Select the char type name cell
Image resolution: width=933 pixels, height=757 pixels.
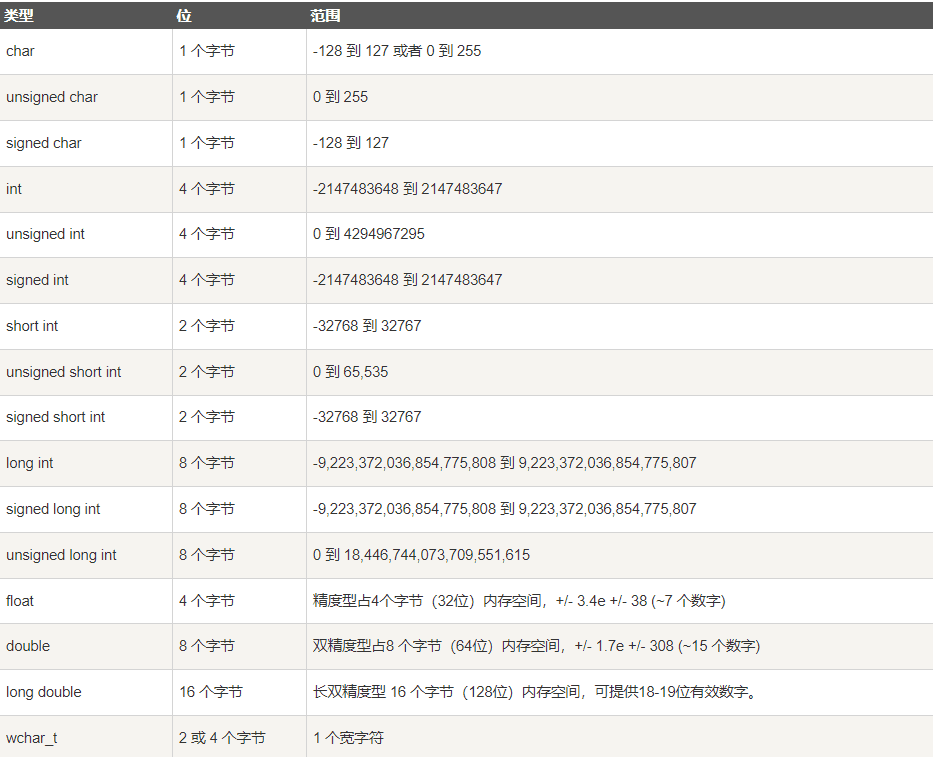(x=20, y=51)
